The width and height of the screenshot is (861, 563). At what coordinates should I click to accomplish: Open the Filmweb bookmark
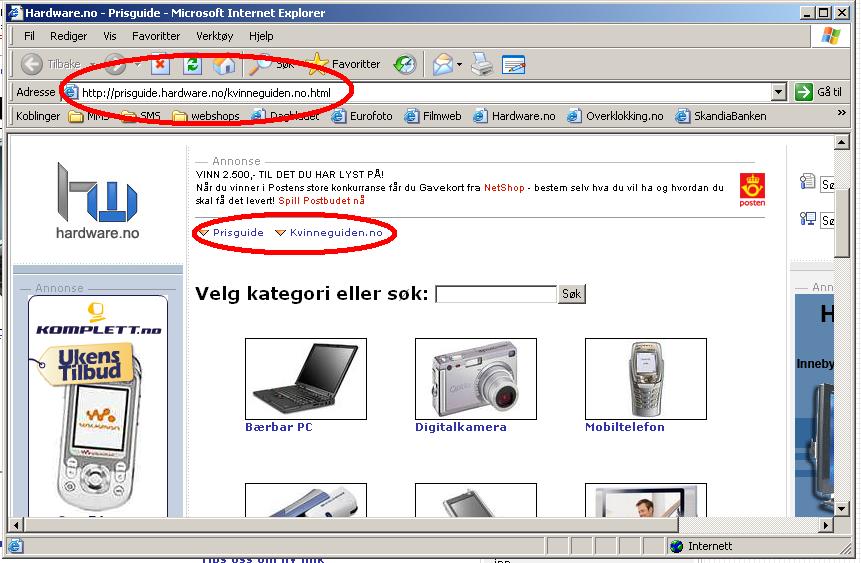[x=433, y=116]
